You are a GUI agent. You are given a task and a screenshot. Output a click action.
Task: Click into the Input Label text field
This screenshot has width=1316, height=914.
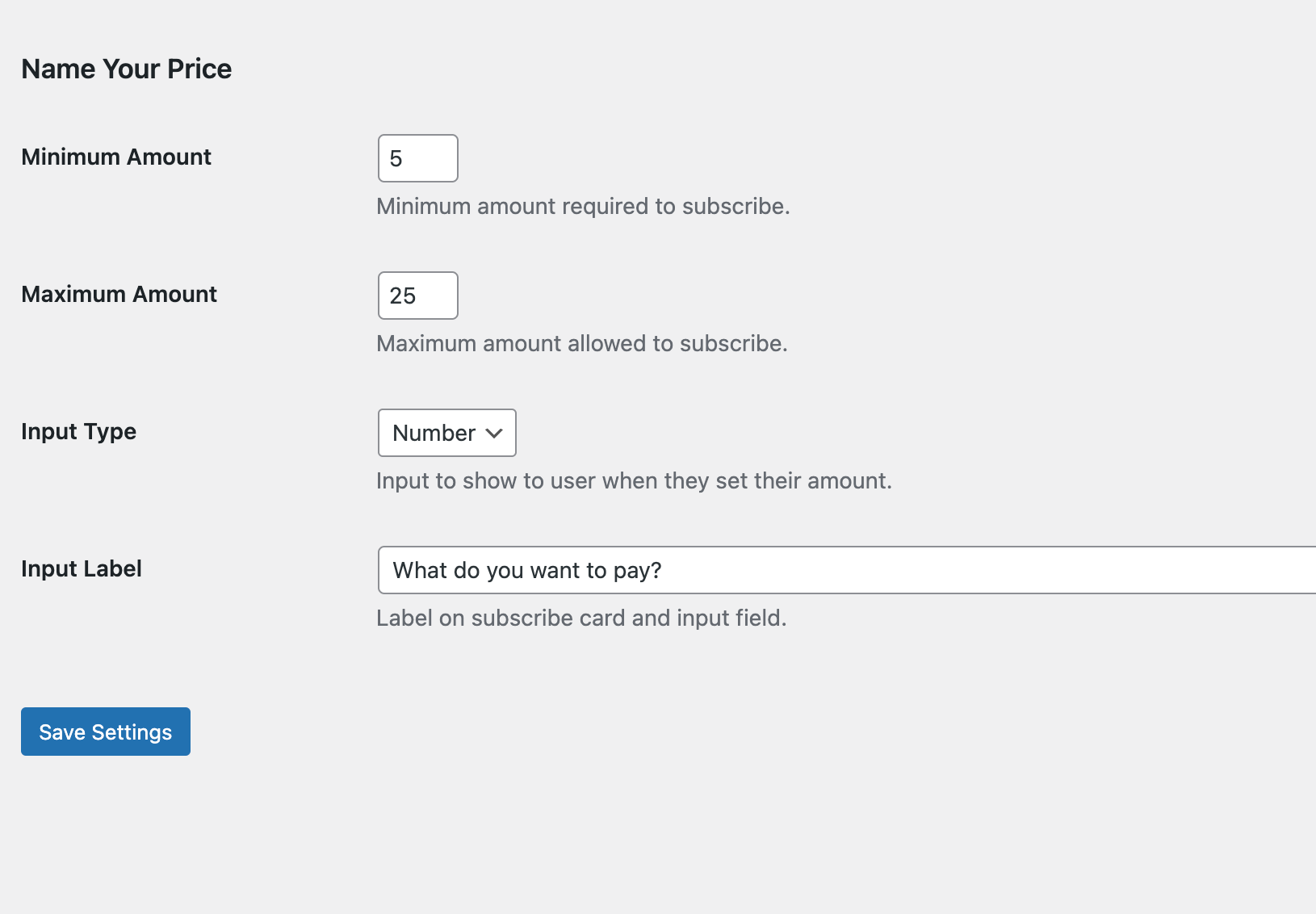[845, 570]
